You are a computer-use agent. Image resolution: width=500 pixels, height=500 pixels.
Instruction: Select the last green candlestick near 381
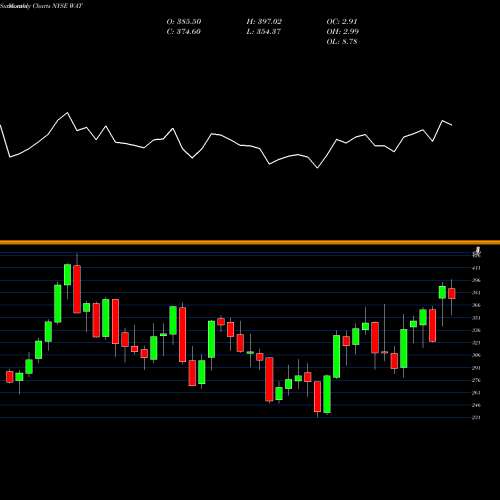pyautogui.click(x=442, y=292)
